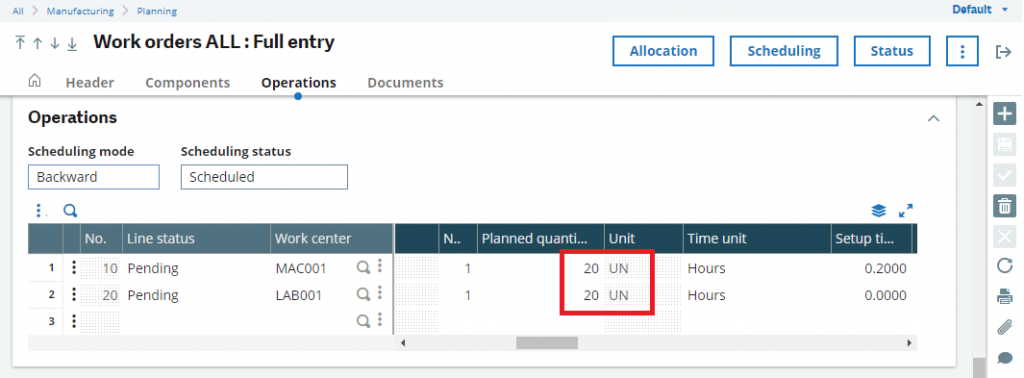The width and height of the screenshot is (1024, 378).
Task: Open comments with the speech bubble icon
Action: click(x=1004, y=358)
